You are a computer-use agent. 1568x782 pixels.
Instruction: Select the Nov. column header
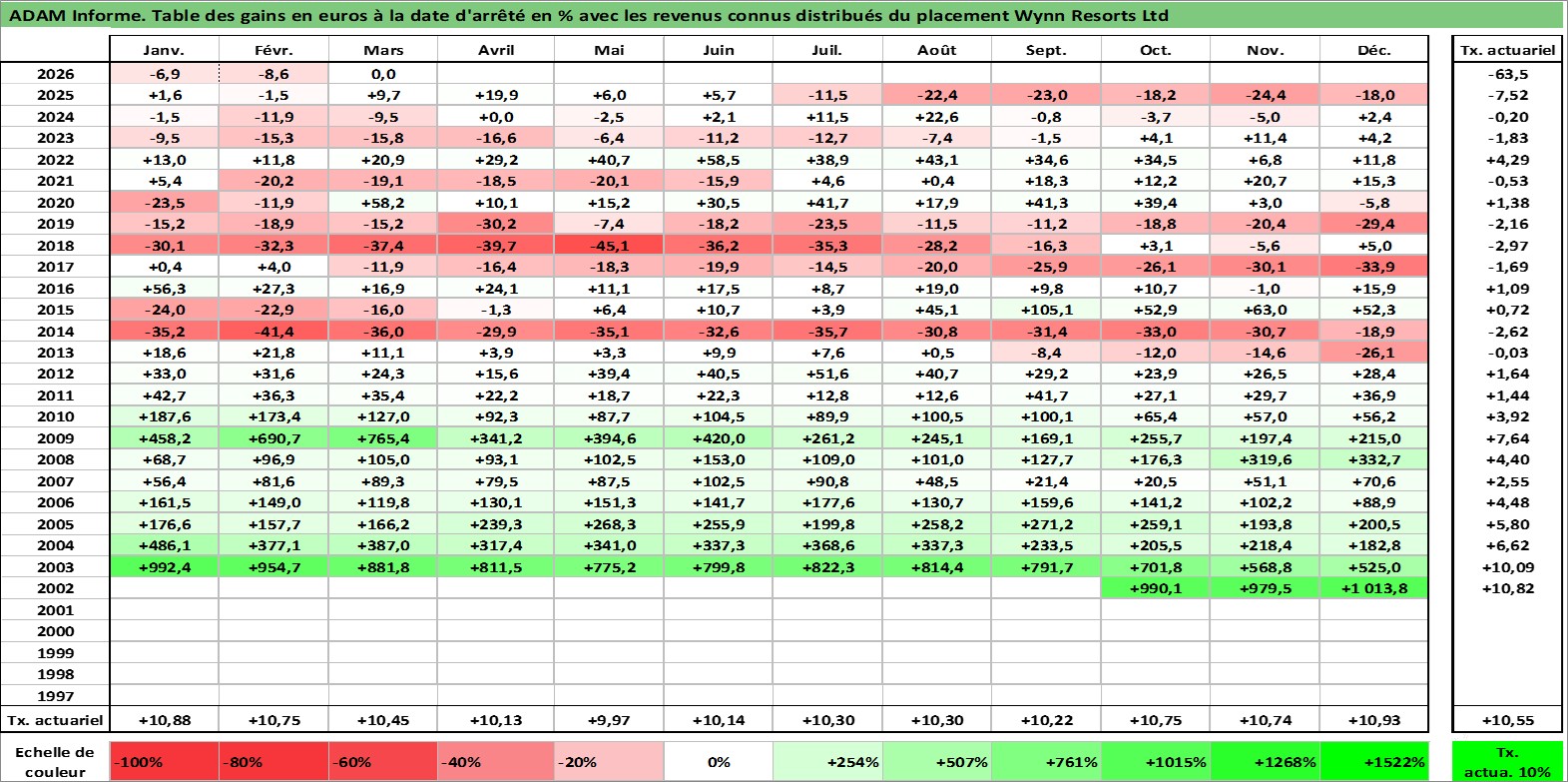[x=1265, y=50]
